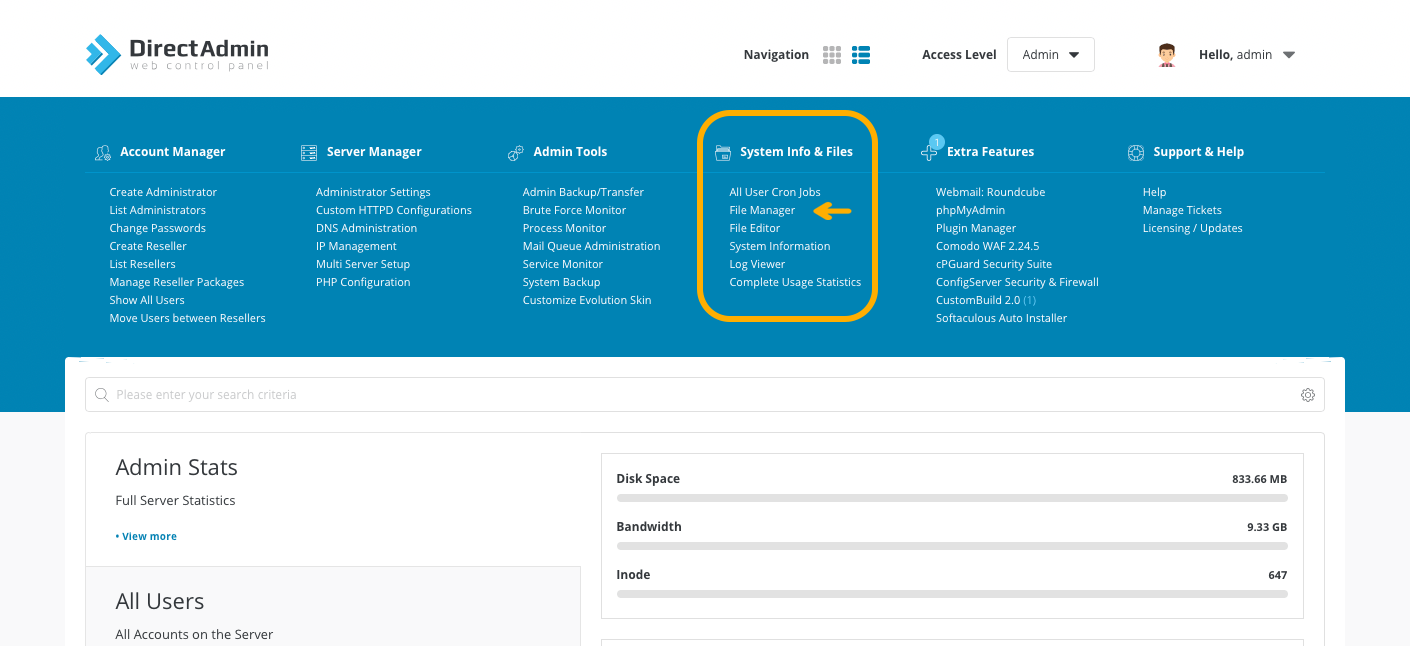Open the Access Level dropdown
This screenshot has width=1410, height=646.
tap(1051, 55)
